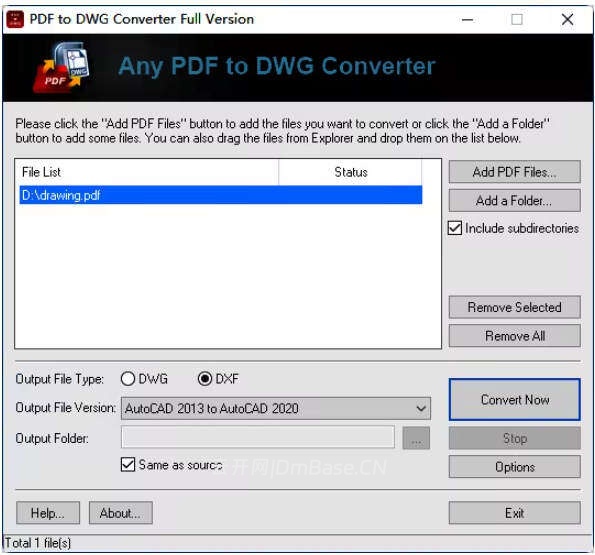The height and width of the screenshot is (555, 595).
Task: Click the Status column header
Action: tap(351, 172)
